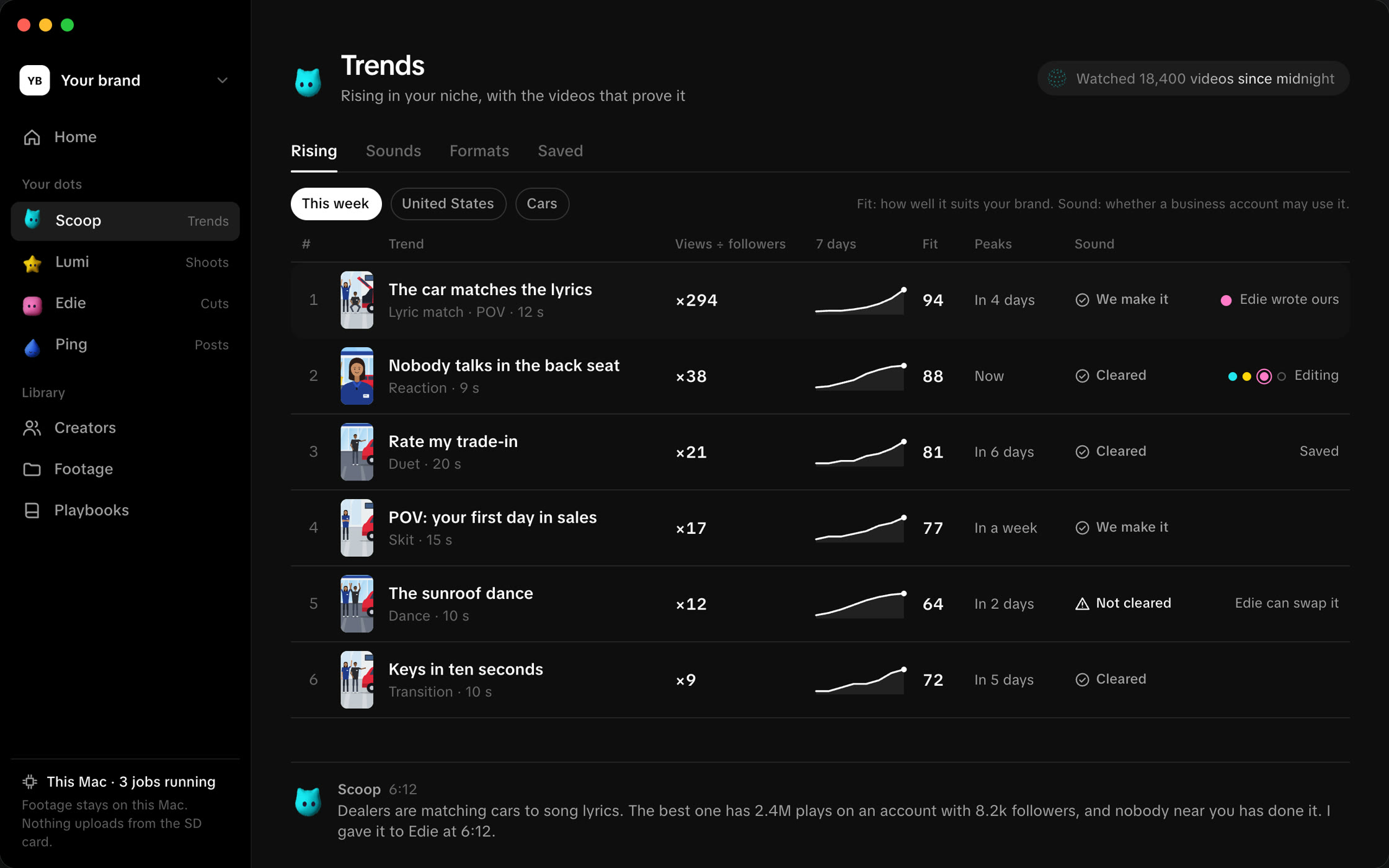1389x868 pixels.
Task: Open thumbnail for The car matches the lyrics
Action: (357, 300)
